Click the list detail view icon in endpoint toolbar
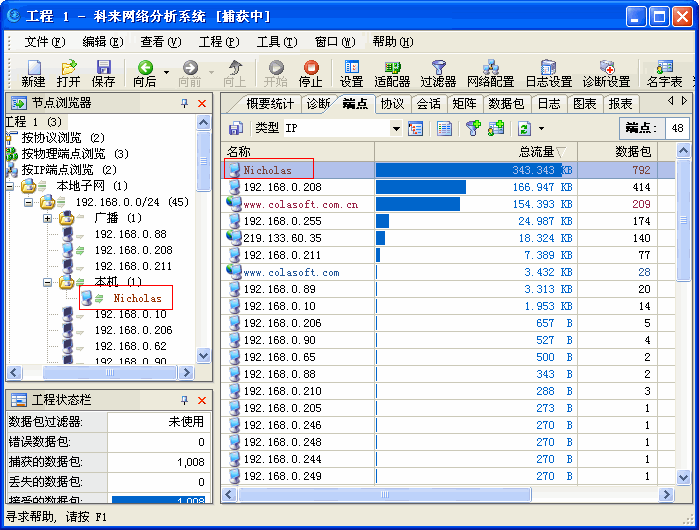The height and width of the screenshot is (530, 699). coord(444,128)
